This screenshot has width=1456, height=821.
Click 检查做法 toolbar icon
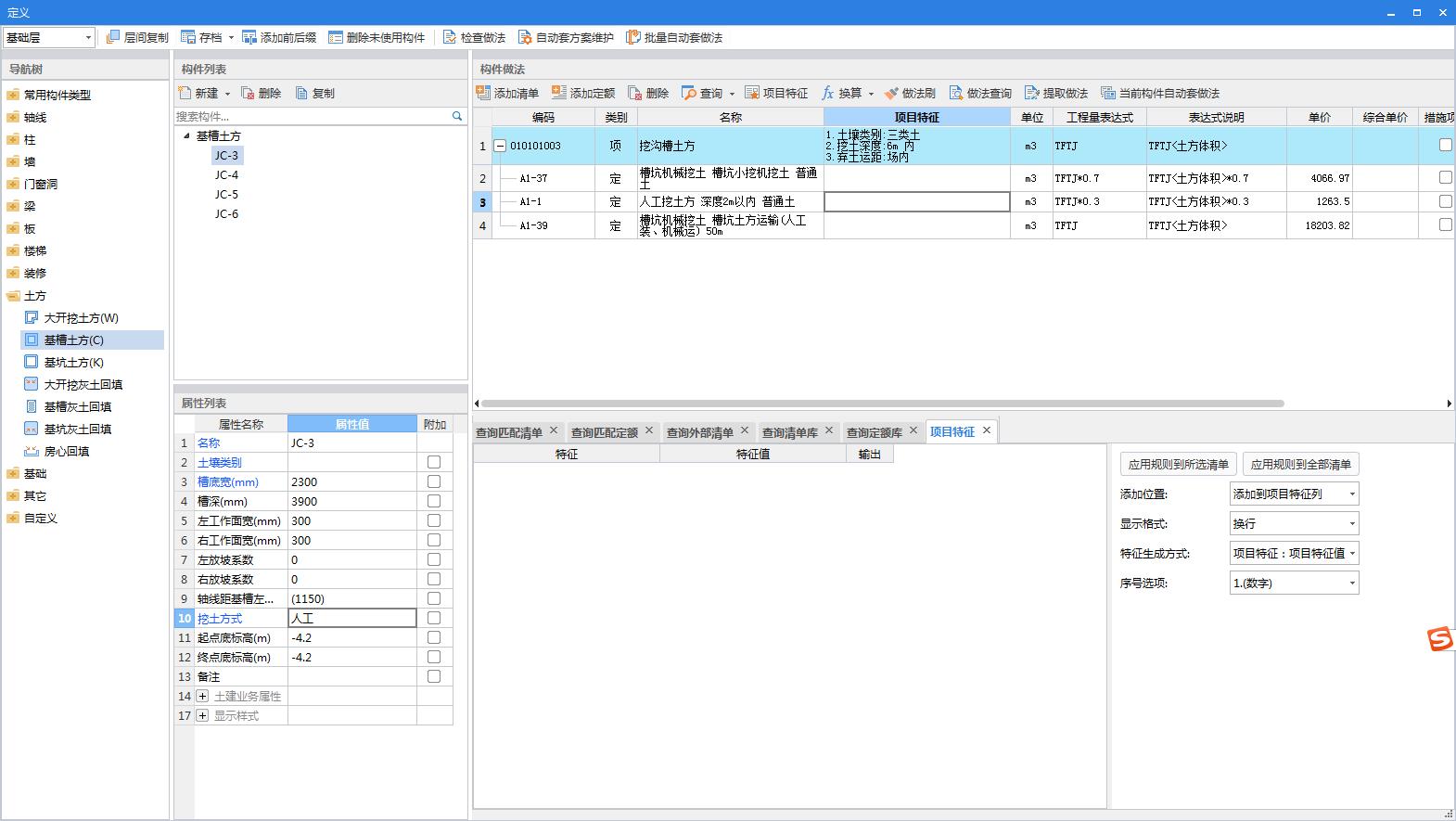point(450,37)
